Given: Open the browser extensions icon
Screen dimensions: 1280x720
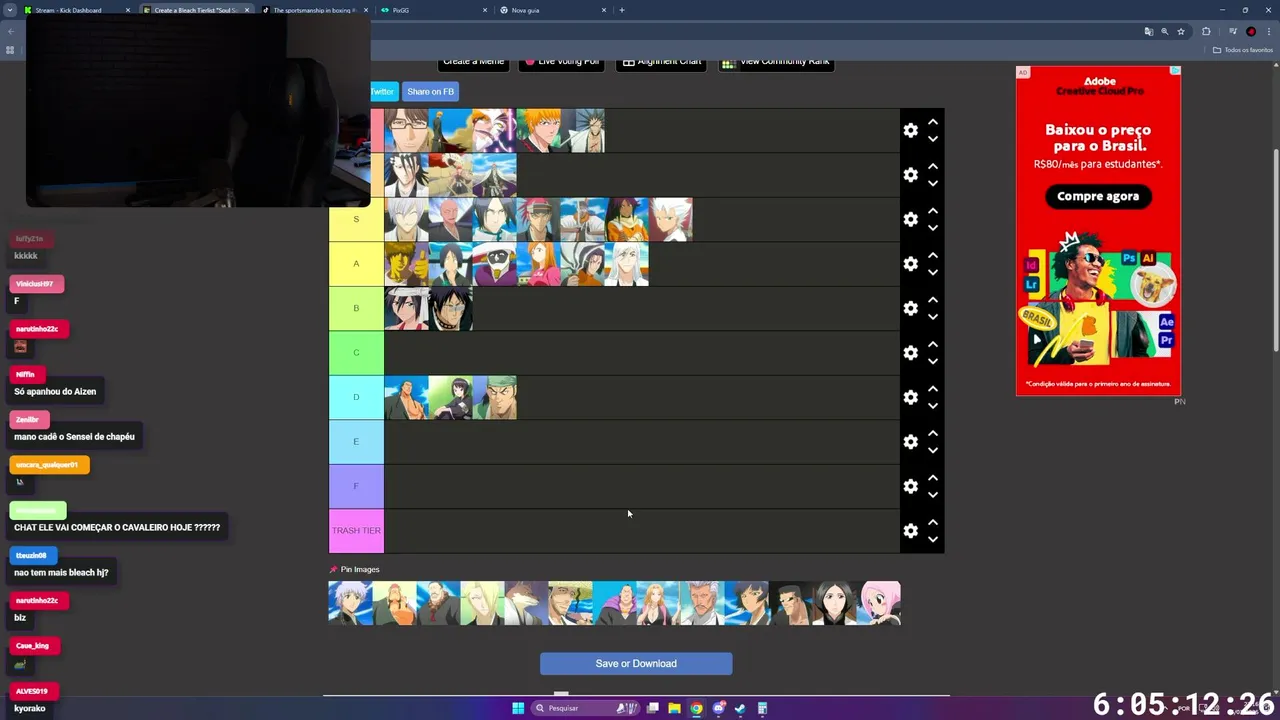Looking at the screenshot, I should click(x=1206, y=32).
